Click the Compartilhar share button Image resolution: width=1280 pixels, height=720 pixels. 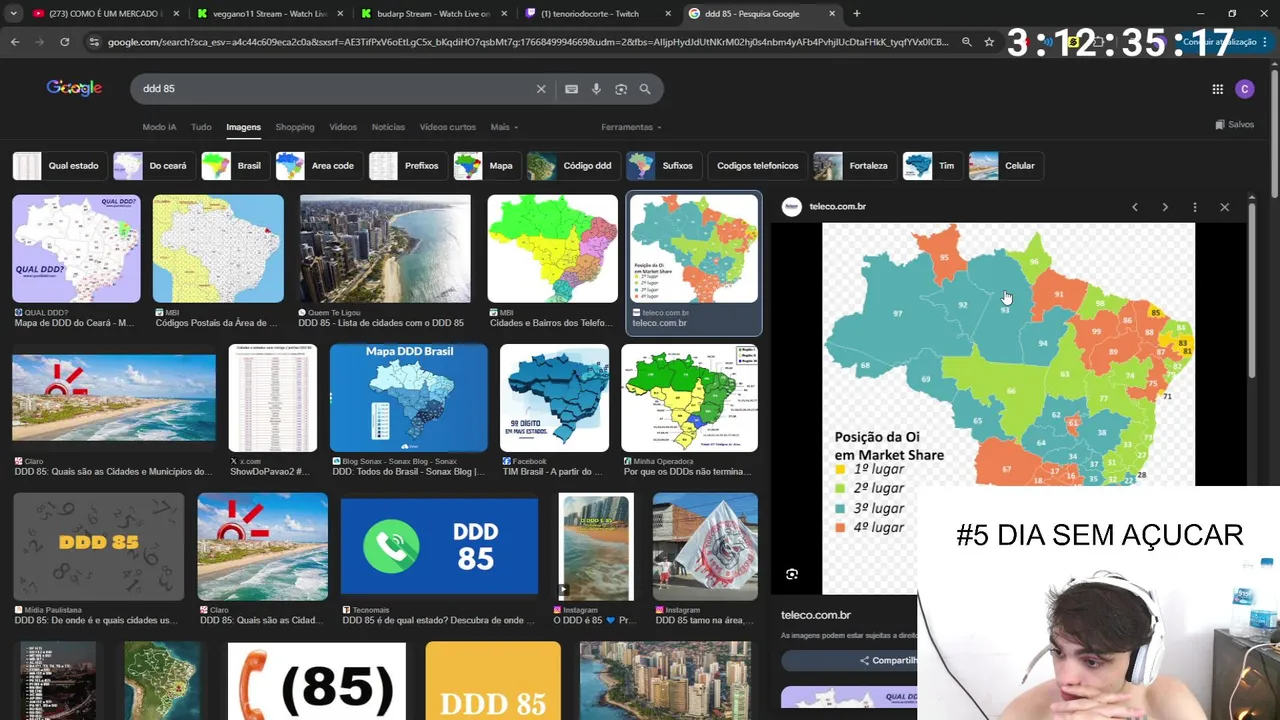tap(888, 661)
